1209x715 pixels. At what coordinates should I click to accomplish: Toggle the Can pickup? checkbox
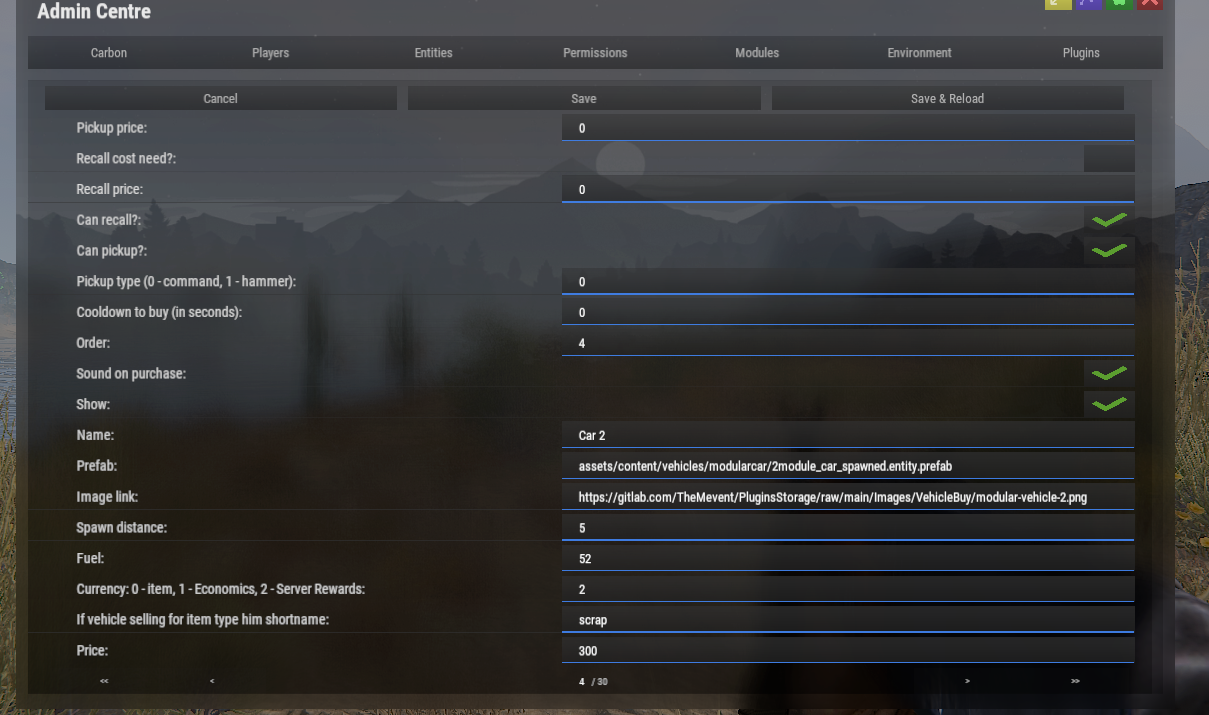(x=1109, y=251)
